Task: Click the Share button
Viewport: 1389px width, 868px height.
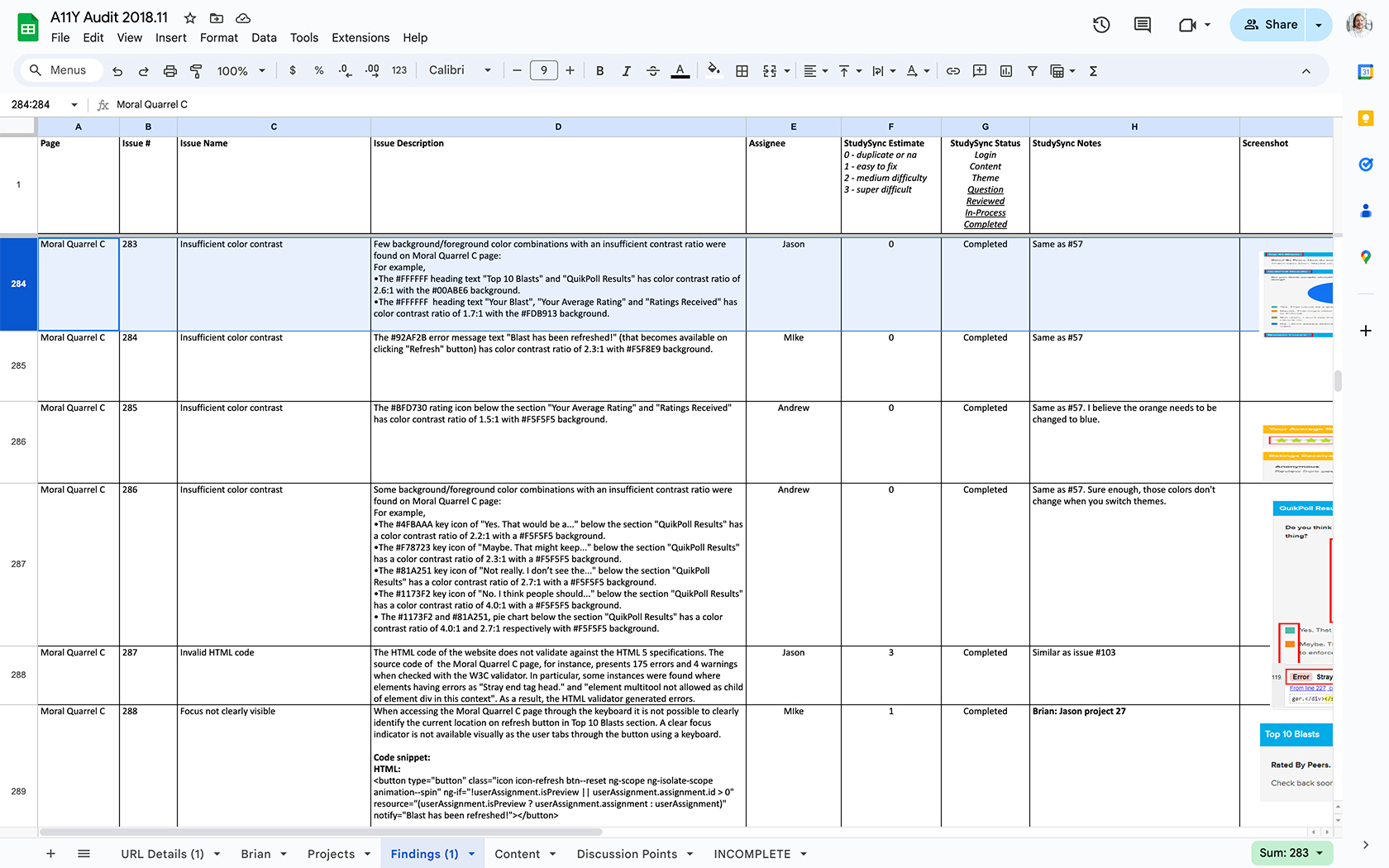Action: coord(1268,25)
